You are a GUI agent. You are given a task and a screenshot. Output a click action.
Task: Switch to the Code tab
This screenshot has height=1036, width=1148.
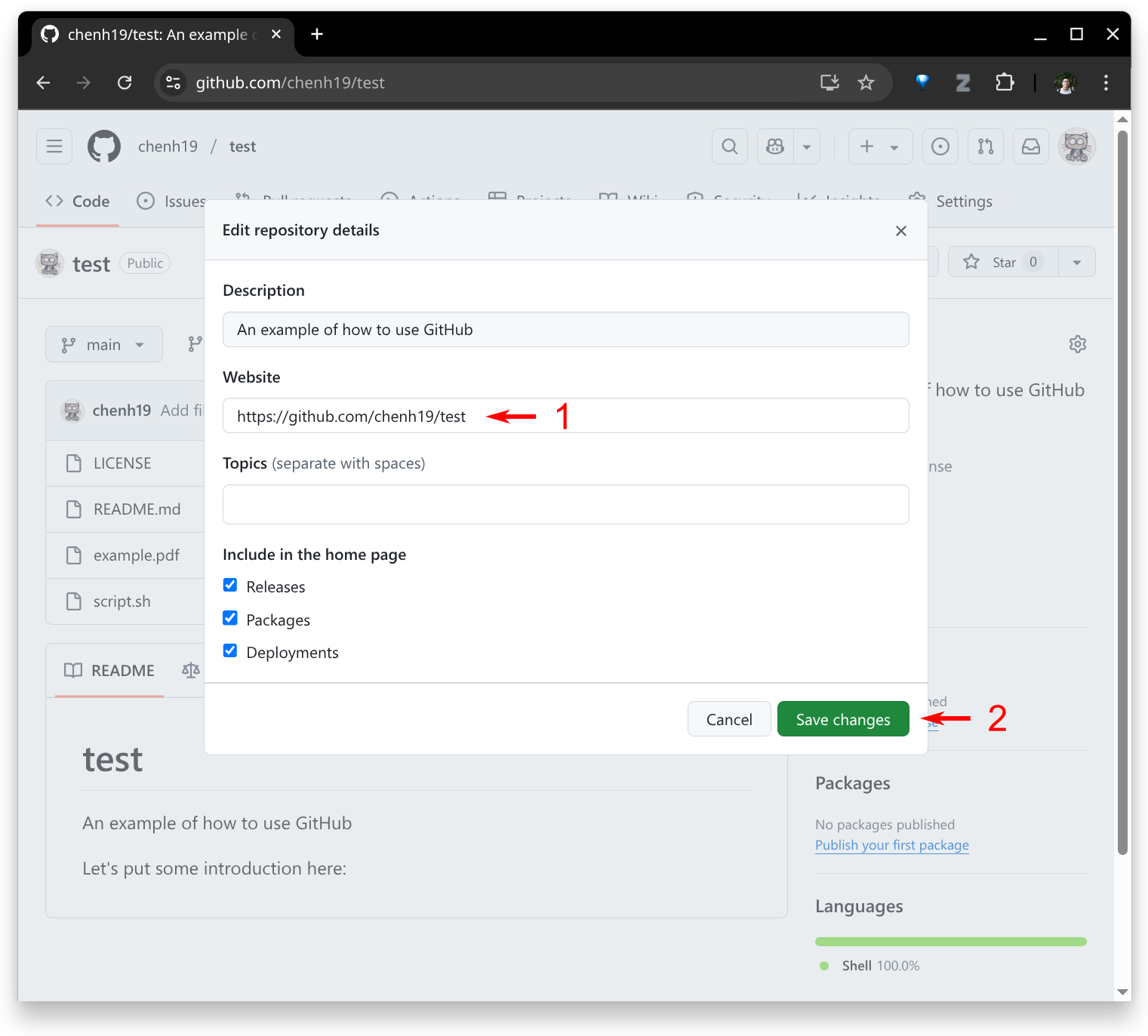(x=78, y=201)
